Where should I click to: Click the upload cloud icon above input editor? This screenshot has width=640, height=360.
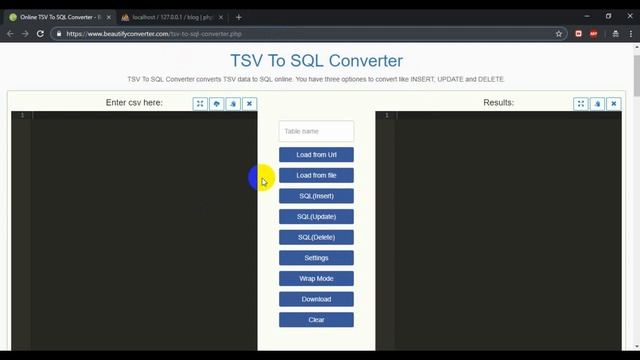[x=216, y=104]
